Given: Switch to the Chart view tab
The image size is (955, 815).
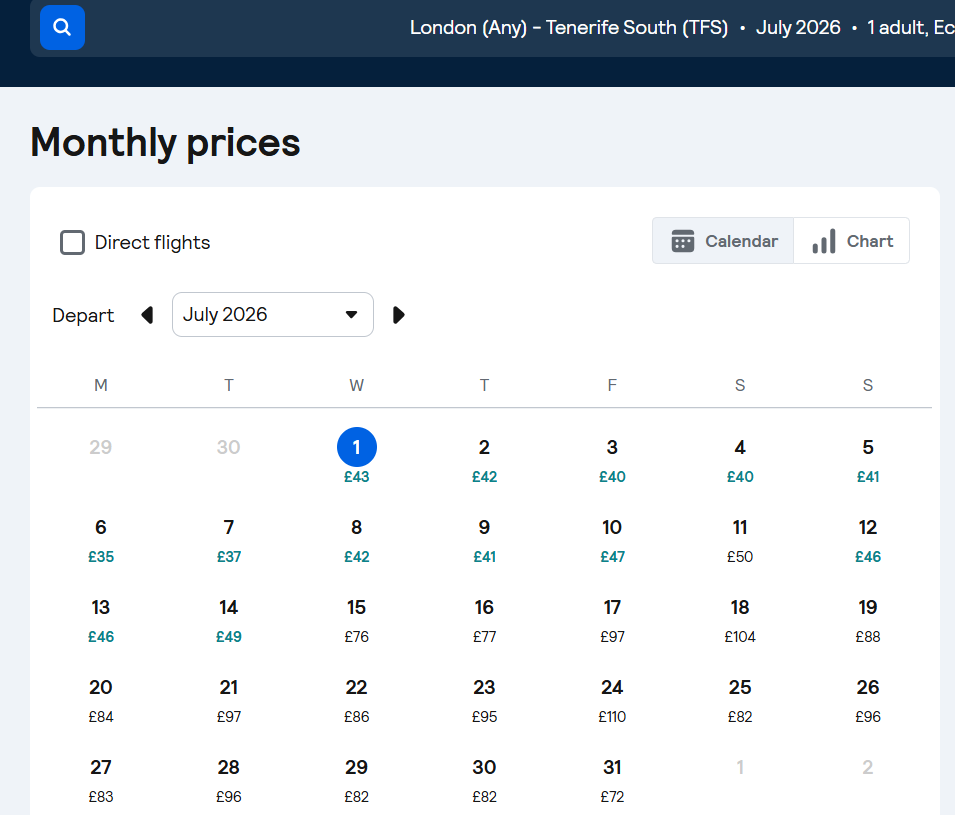Looking at the screenshot, I should click(x=852, y=241).
